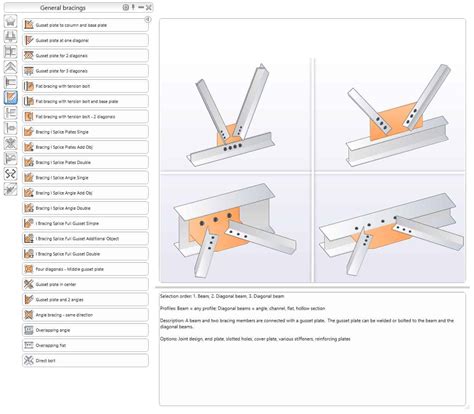The height and width of the screenshot is (414, 474).
Task: Select I Bracing Splice Full Gusset Simple
Action: [x=85, y=223]
